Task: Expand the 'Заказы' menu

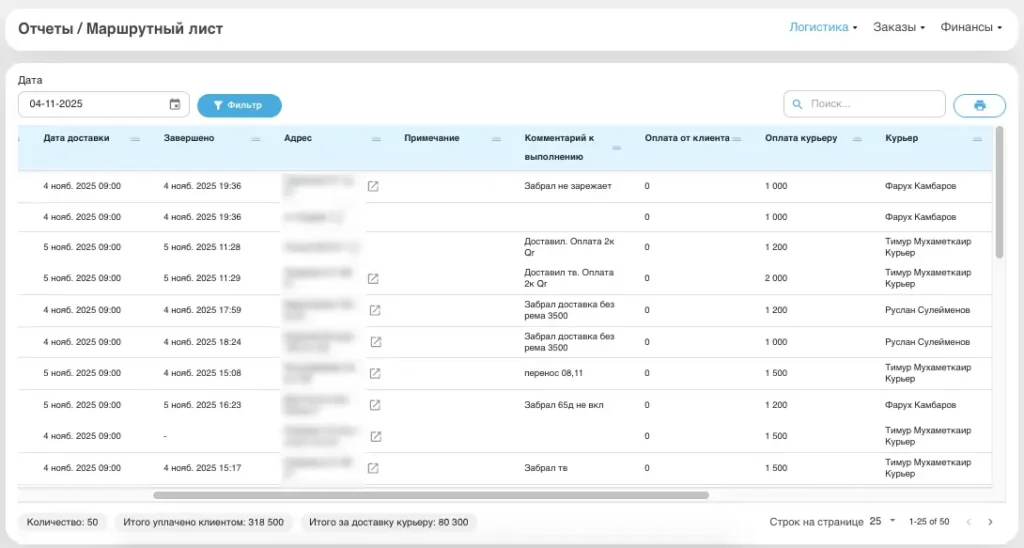Action: point(898,28)
